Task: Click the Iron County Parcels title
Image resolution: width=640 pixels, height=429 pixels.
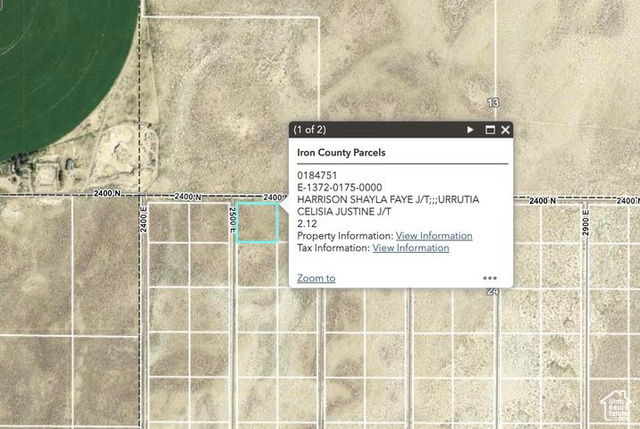Action: (341, 153)
